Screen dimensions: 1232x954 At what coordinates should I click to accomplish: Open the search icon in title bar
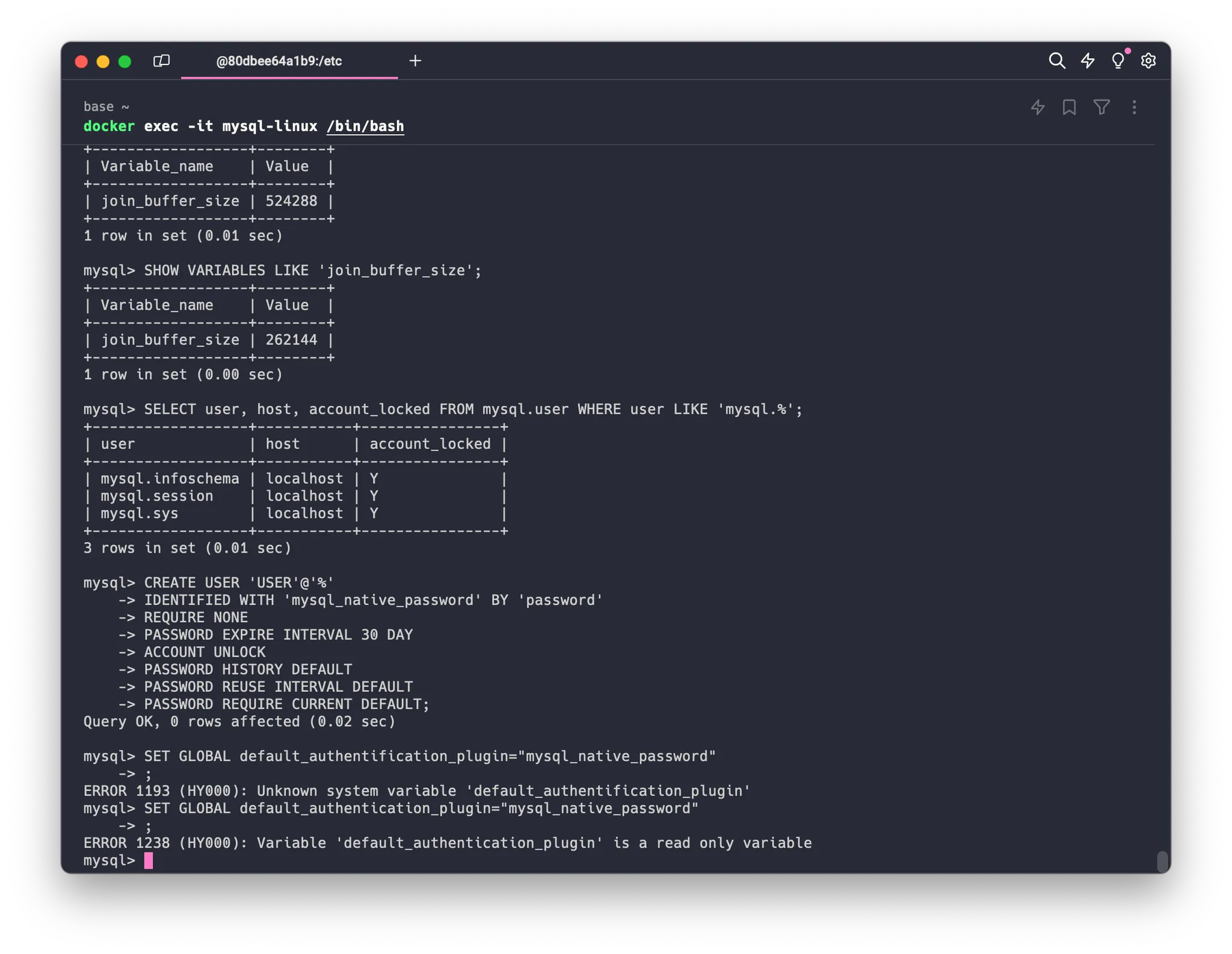pyautogui.click(x=1056, y=61)
